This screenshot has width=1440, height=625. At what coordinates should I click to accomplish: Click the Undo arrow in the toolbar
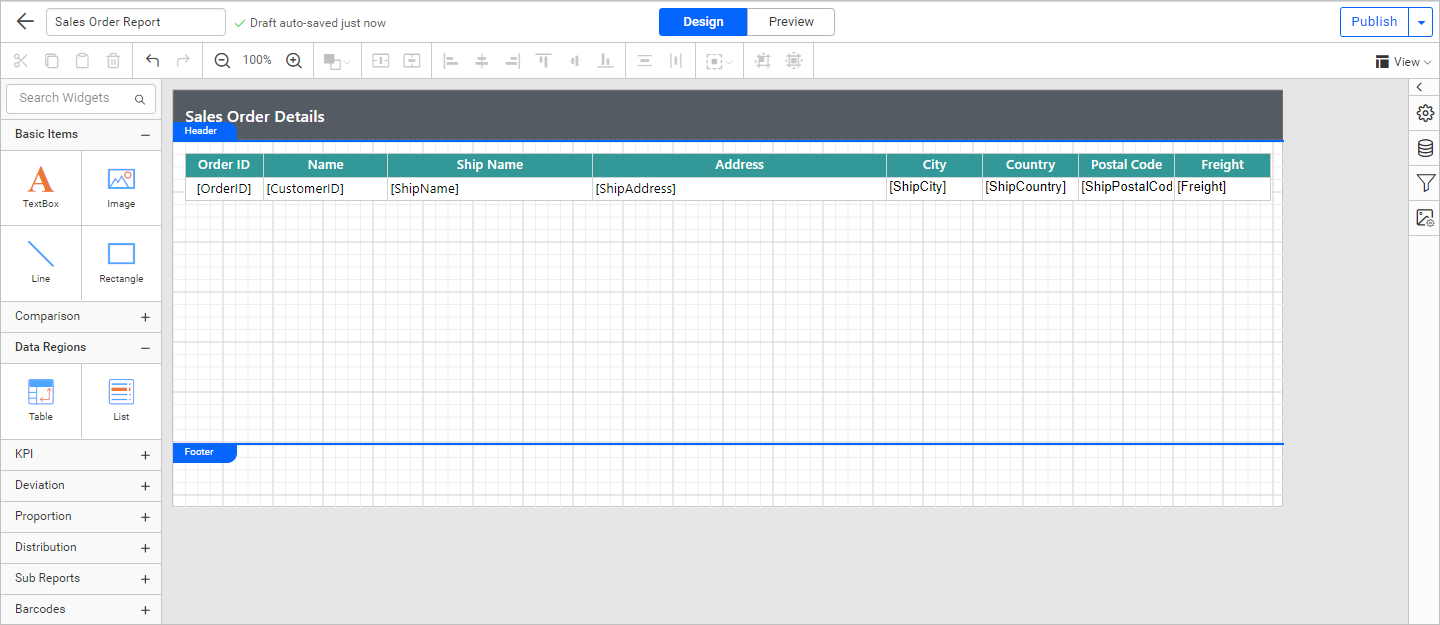[152, 60]
